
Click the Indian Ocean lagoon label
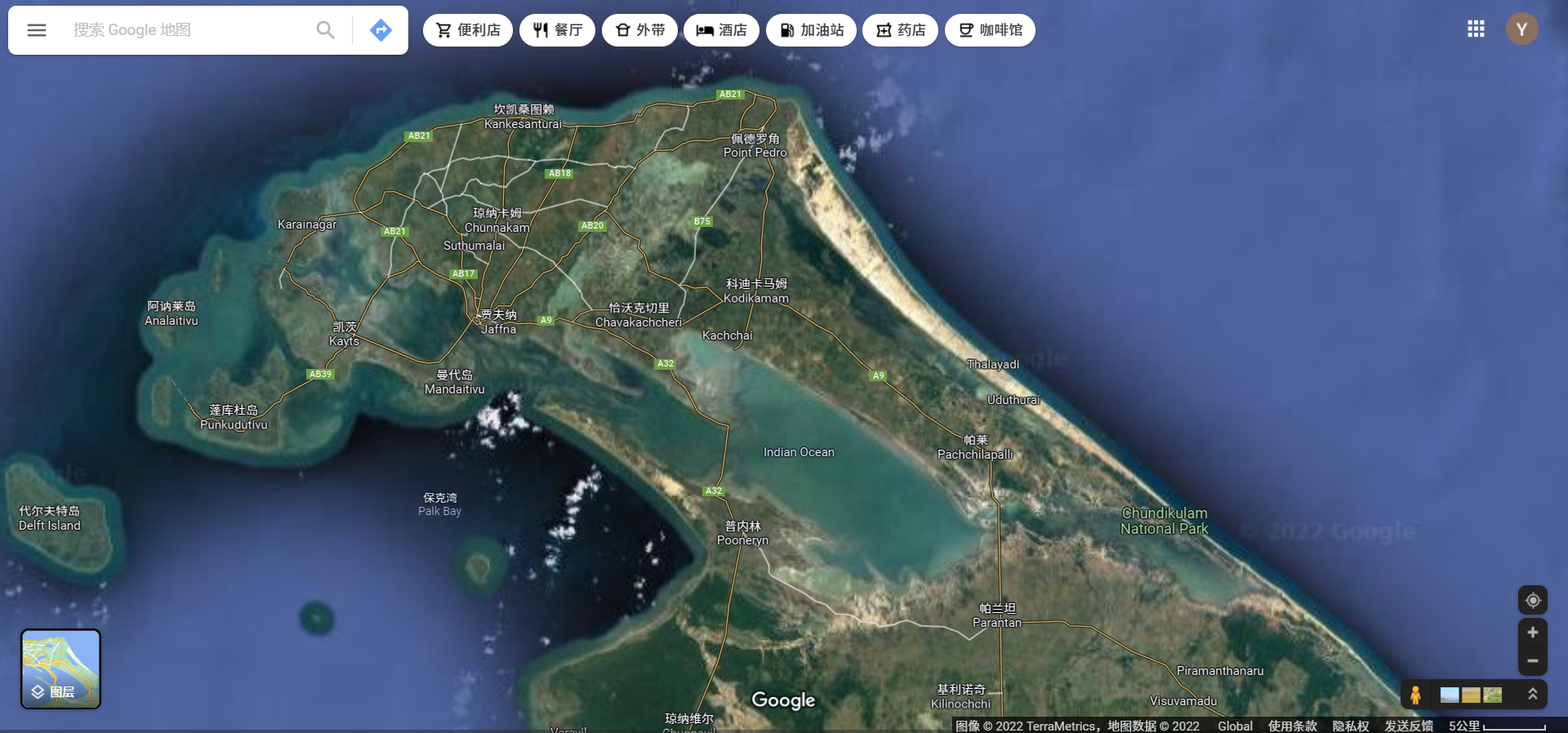tap(799, 451)
